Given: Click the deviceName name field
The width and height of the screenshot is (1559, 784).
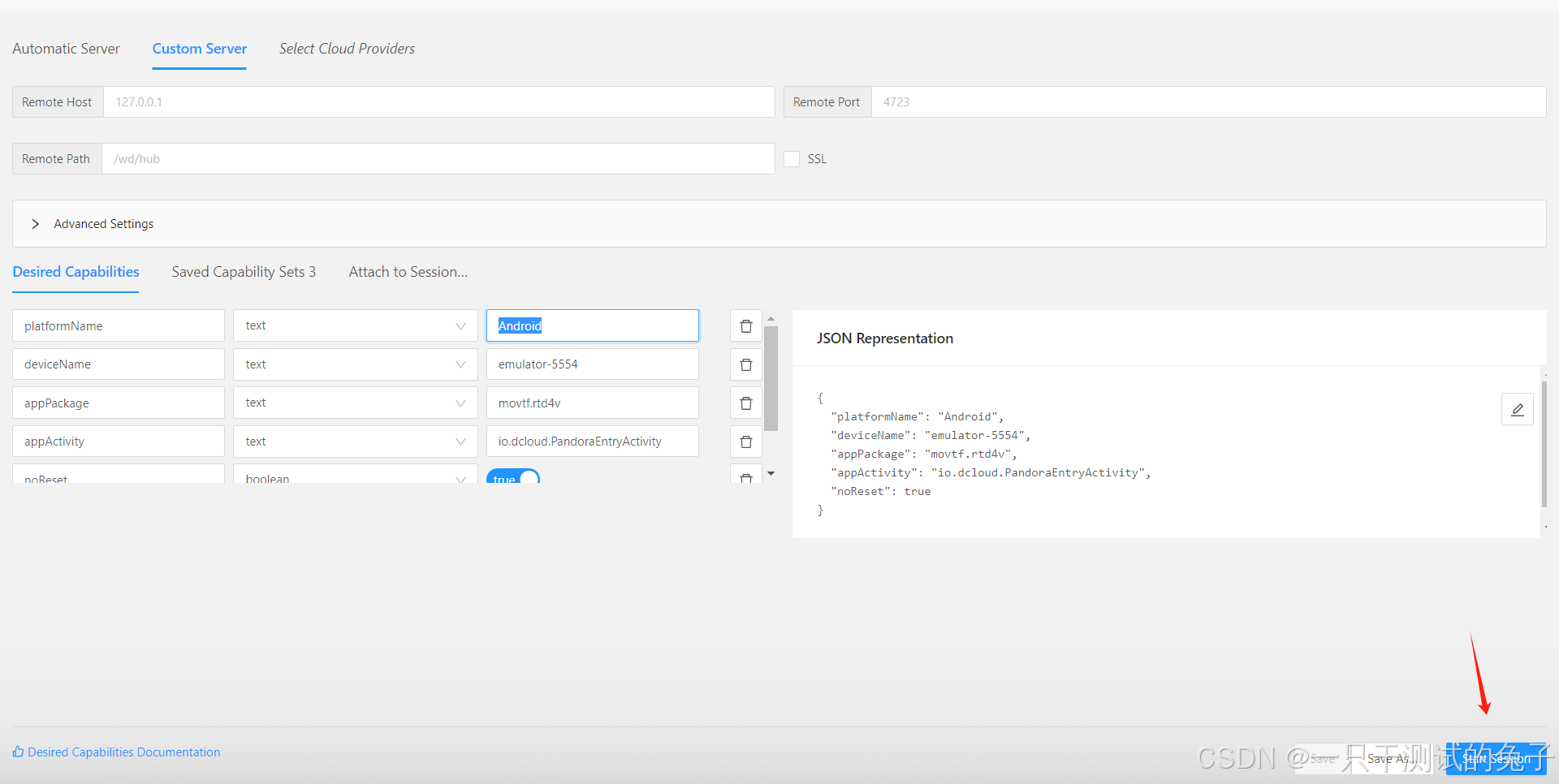Looking at the screenshot, I should coord(119,364).
